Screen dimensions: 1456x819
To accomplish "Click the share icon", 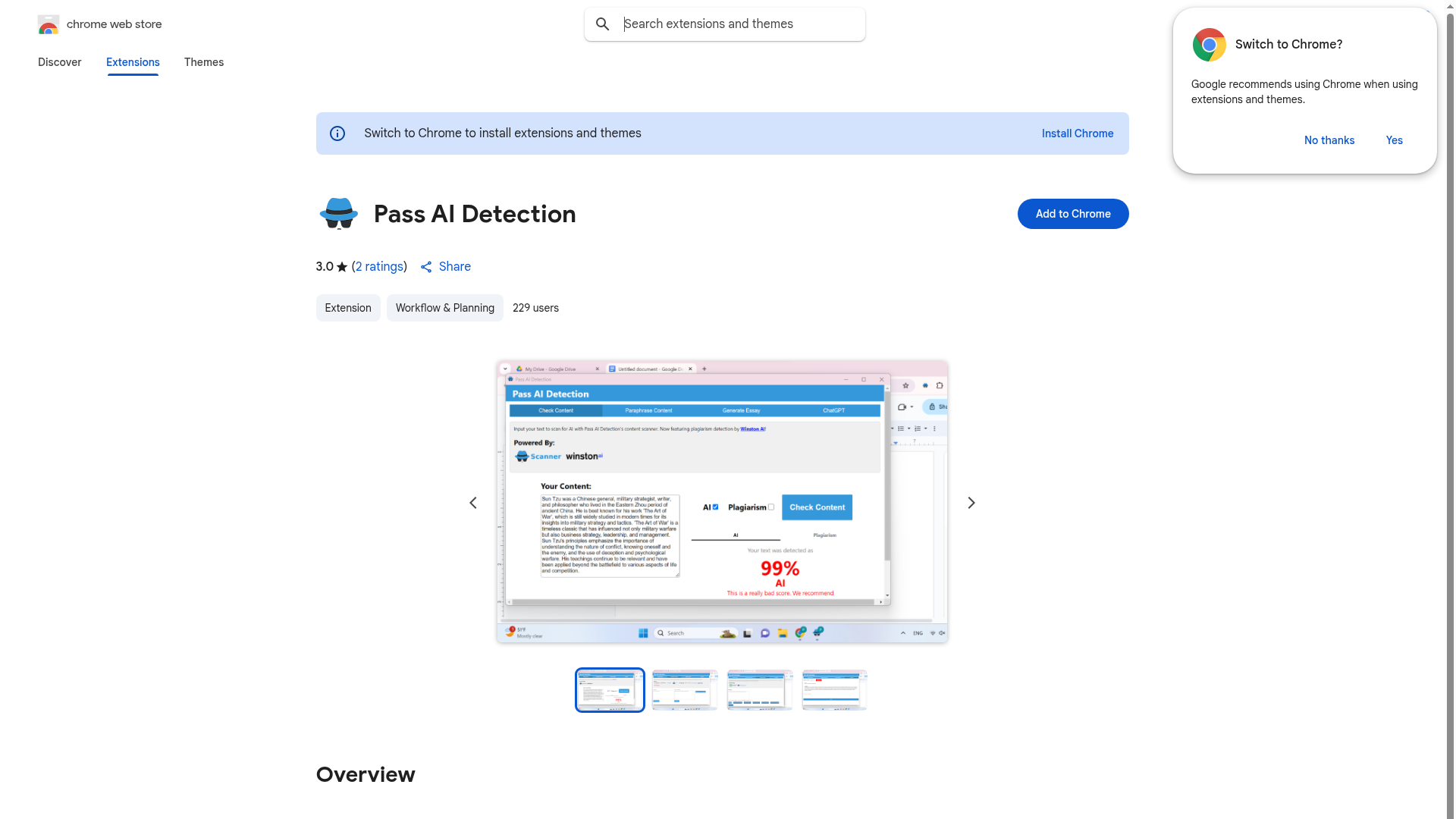I will [426, 267].
